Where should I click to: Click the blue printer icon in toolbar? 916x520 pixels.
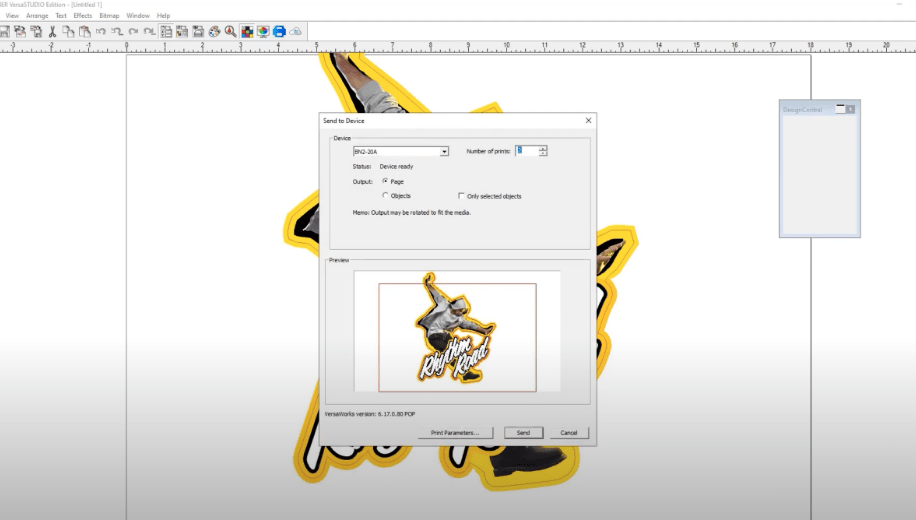(x=279, y=32)
